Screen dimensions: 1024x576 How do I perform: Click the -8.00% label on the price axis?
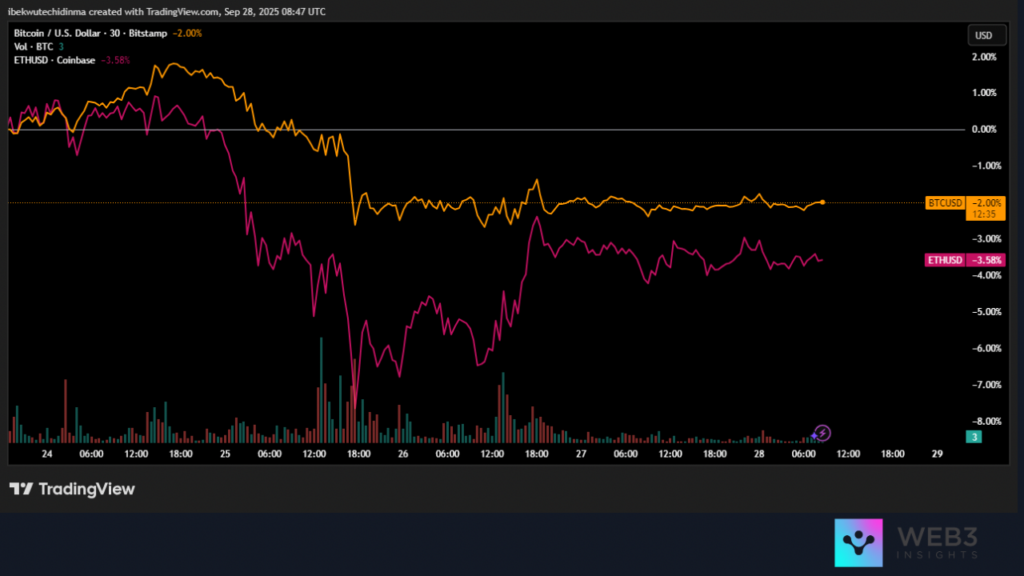click(983, 421)
